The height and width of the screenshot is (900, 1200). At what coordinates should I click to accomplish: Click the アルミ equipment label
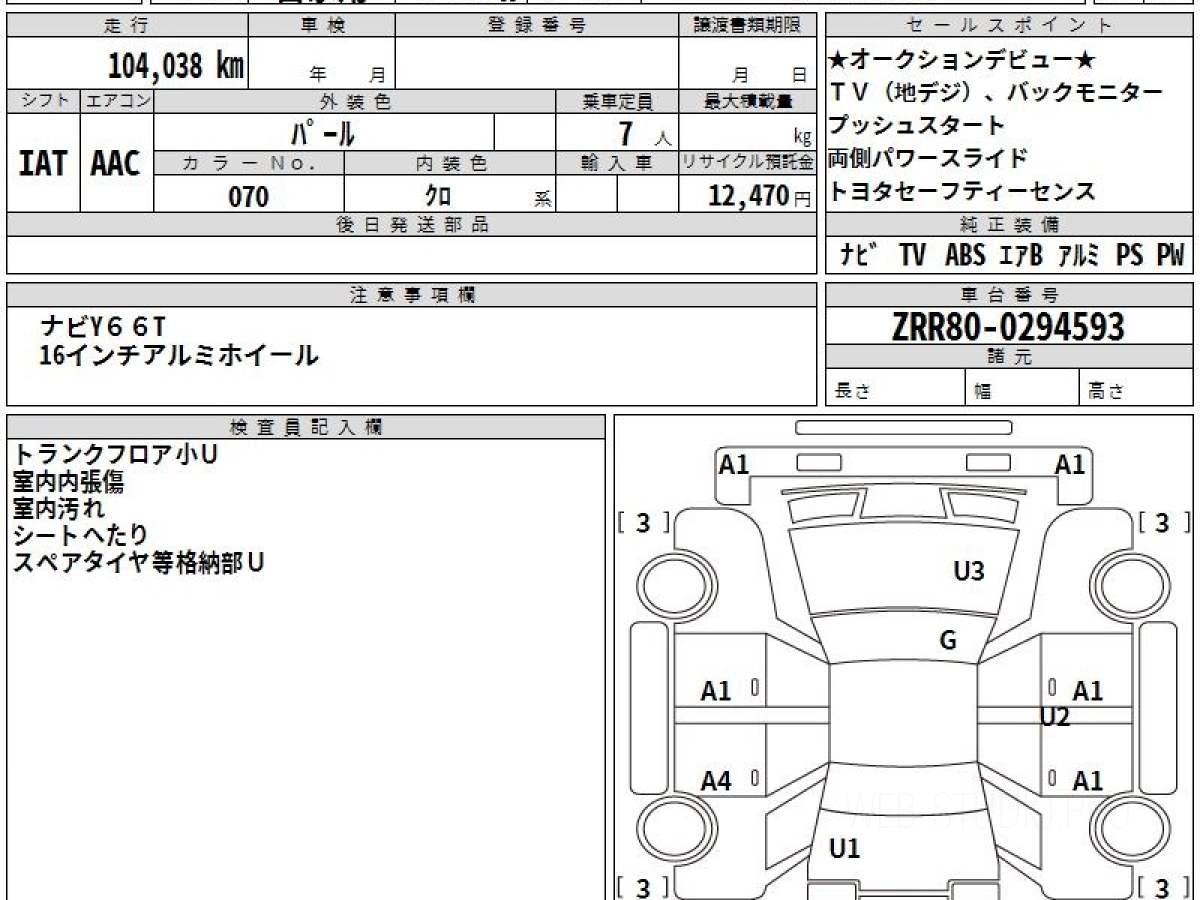(x=1080, y=255)
